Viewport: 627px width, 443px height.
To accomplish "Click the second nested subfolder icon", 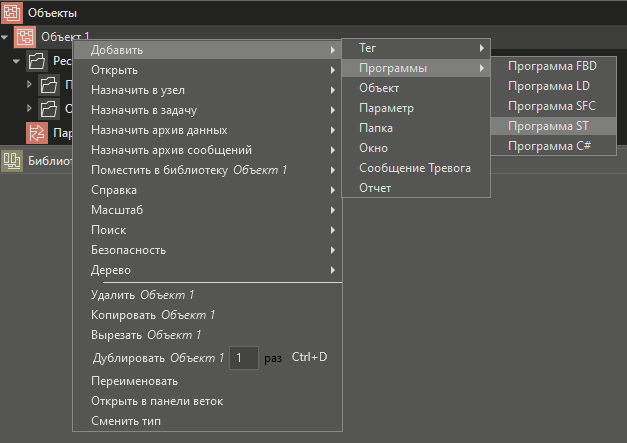I will pos(50,108).
